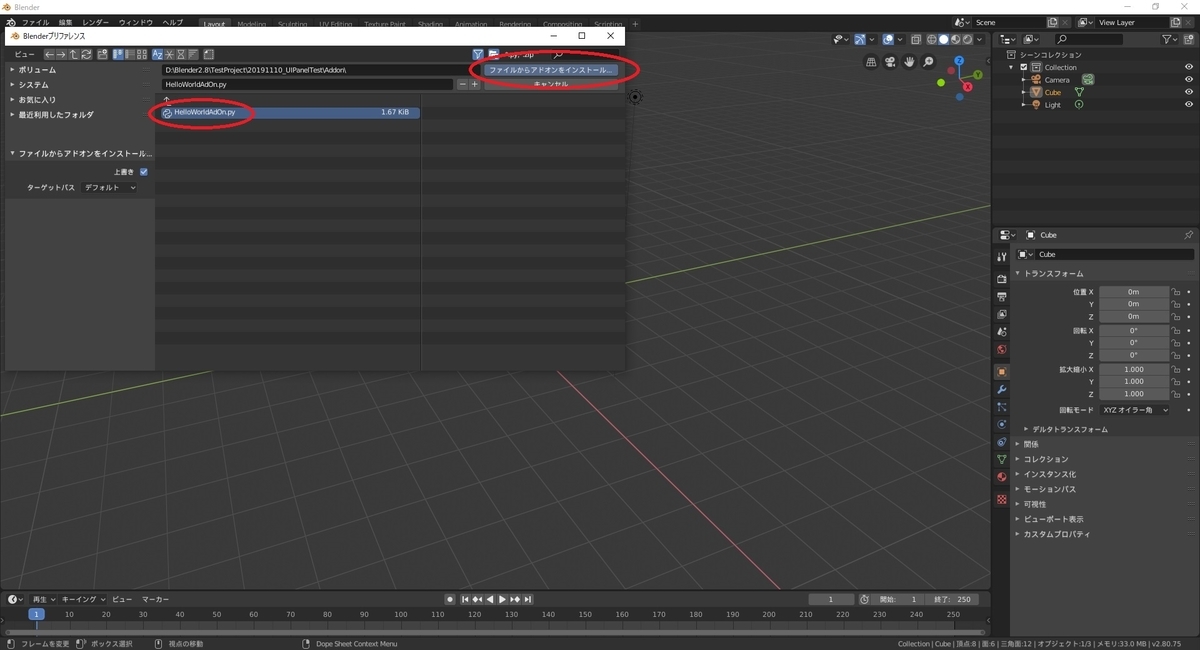Click install add-on from file button
This screenshot has height=650, width=1200.
(550, 70)
